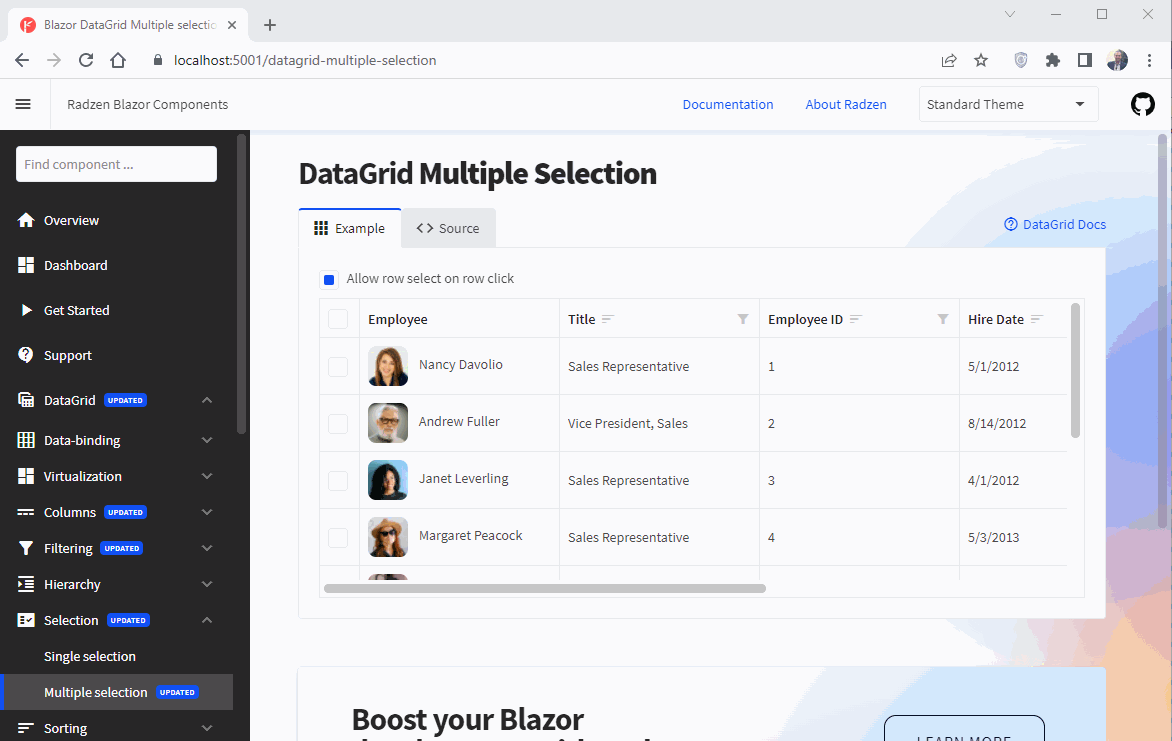The height and width of the screenshot is (741, 1172).
Task: Click the DataGrid sidebar icon
Action: point(26,400)
